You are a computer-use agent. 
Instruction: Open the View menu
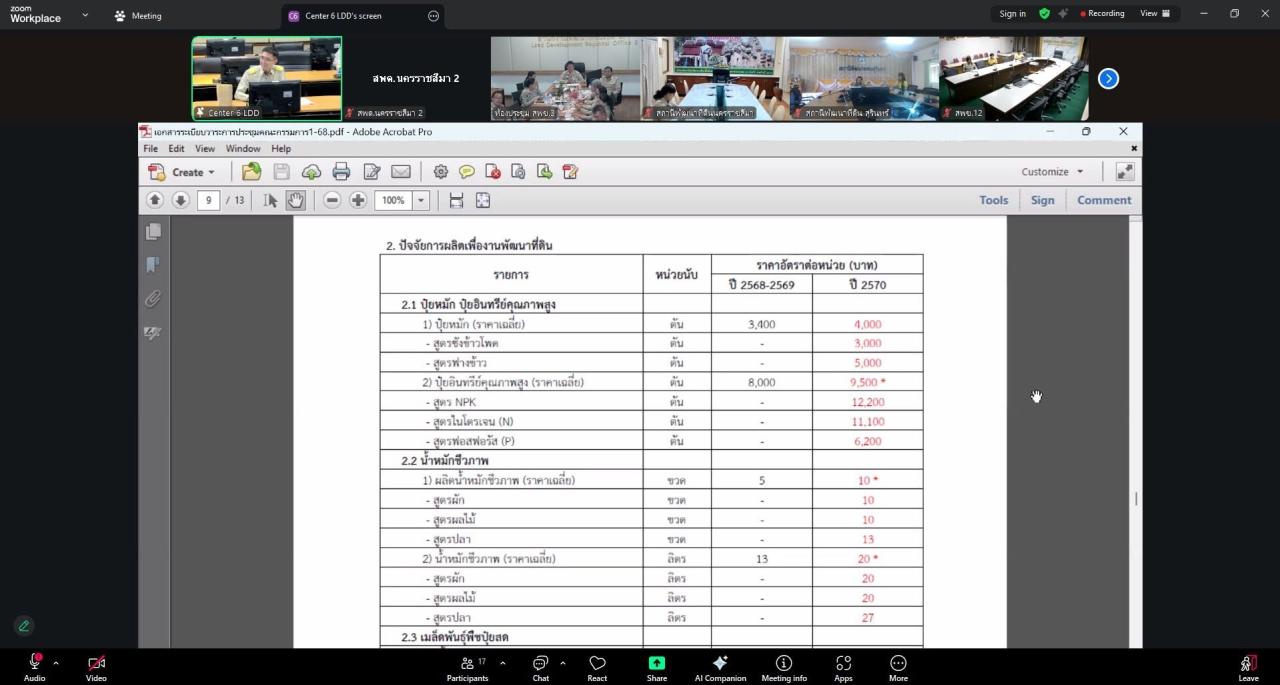tap(205, 149)
